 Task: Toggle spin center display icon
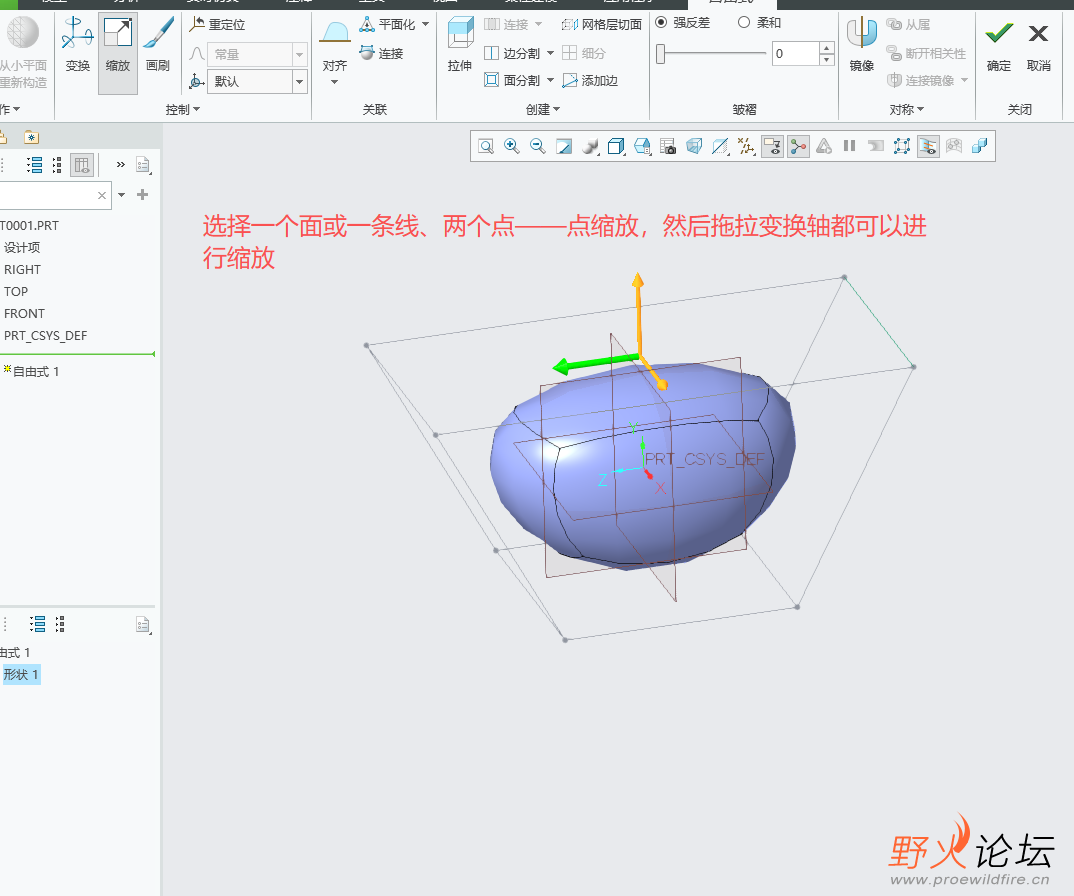click(798, 146)
